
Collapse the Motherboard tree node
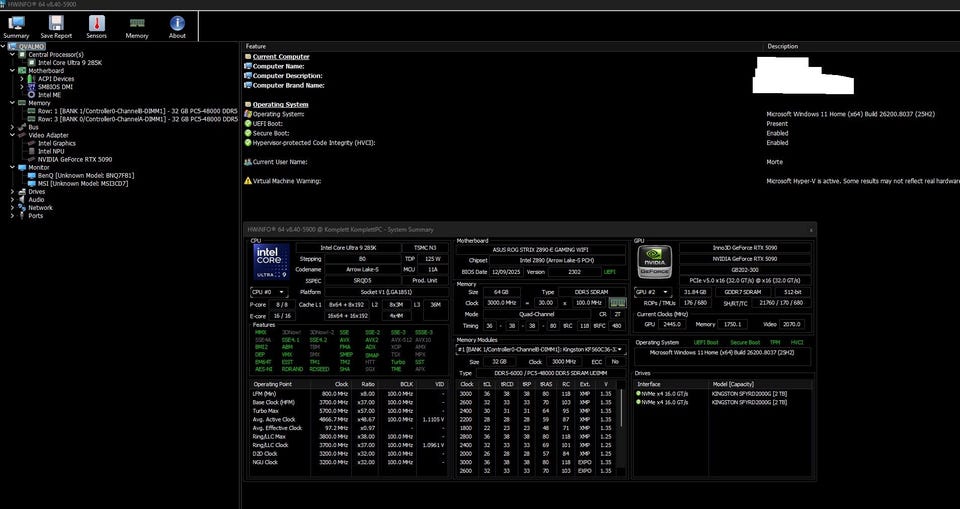click(13, 70)
